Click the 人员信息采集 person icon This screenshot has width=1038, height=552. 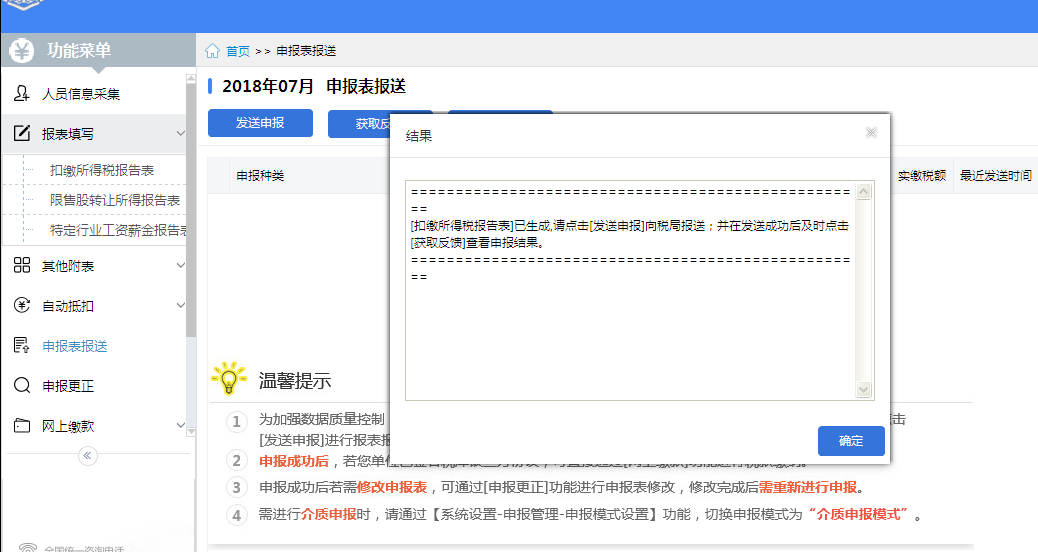pos(22,94)
